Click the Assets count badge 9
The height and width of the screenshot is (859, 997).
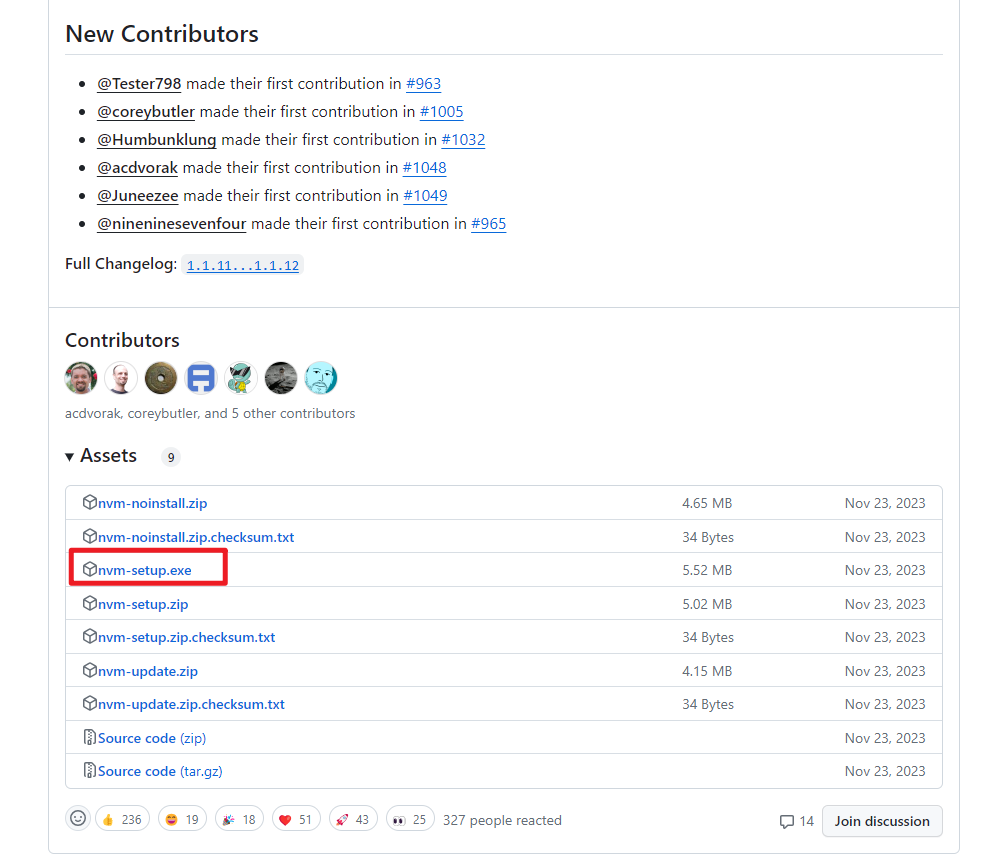tap(170, 457)
